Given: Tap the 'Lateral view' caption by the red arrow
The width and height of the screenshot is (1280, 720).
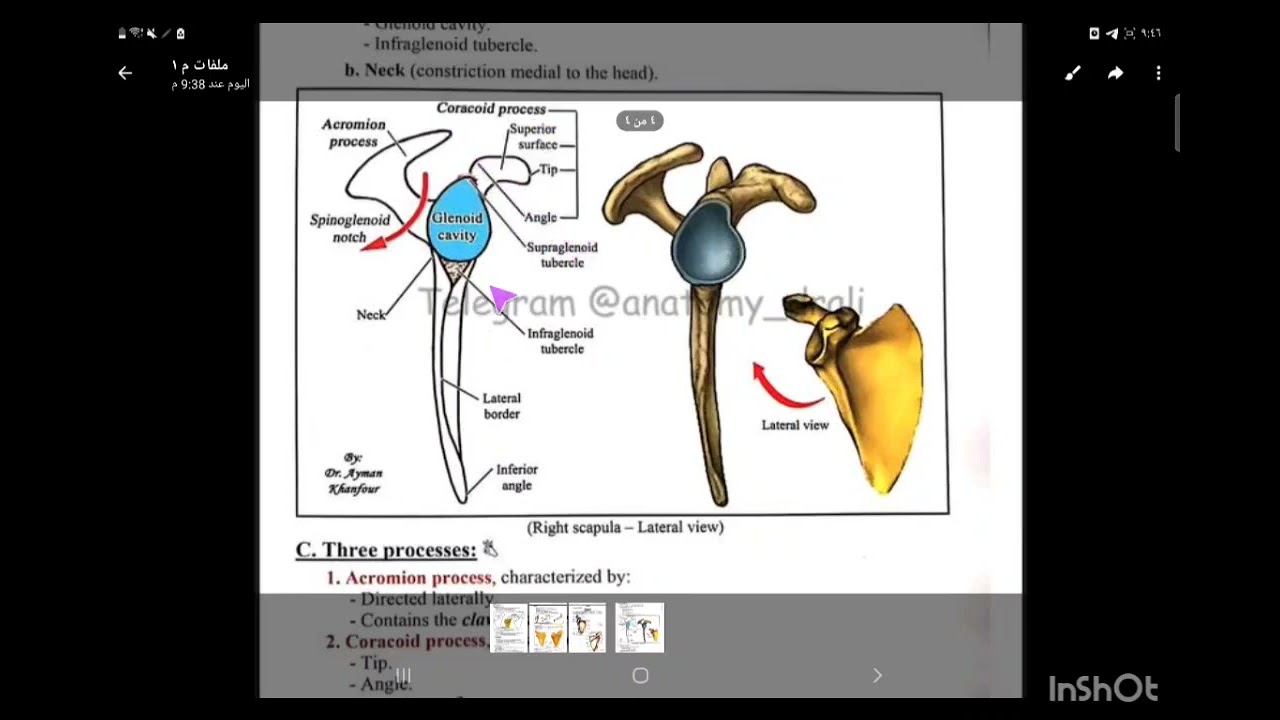Looking at the screenshot, I should [795, 425].
